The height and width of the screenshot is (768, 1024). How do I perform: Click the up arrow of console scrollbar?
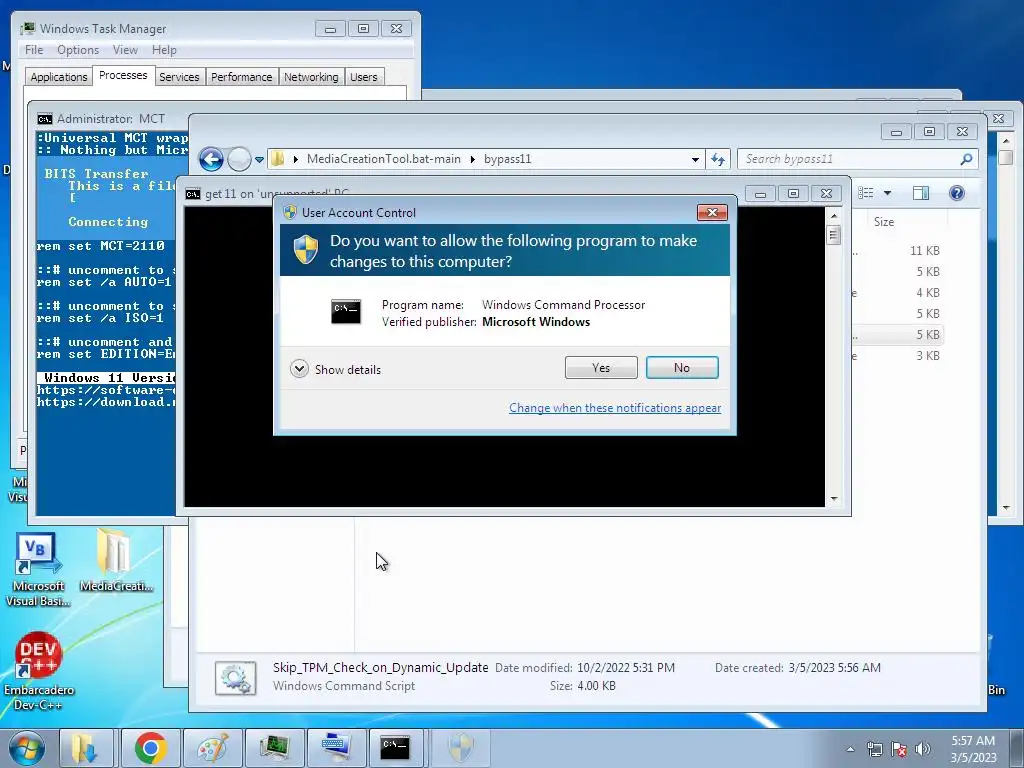click(x=833, y=216)
